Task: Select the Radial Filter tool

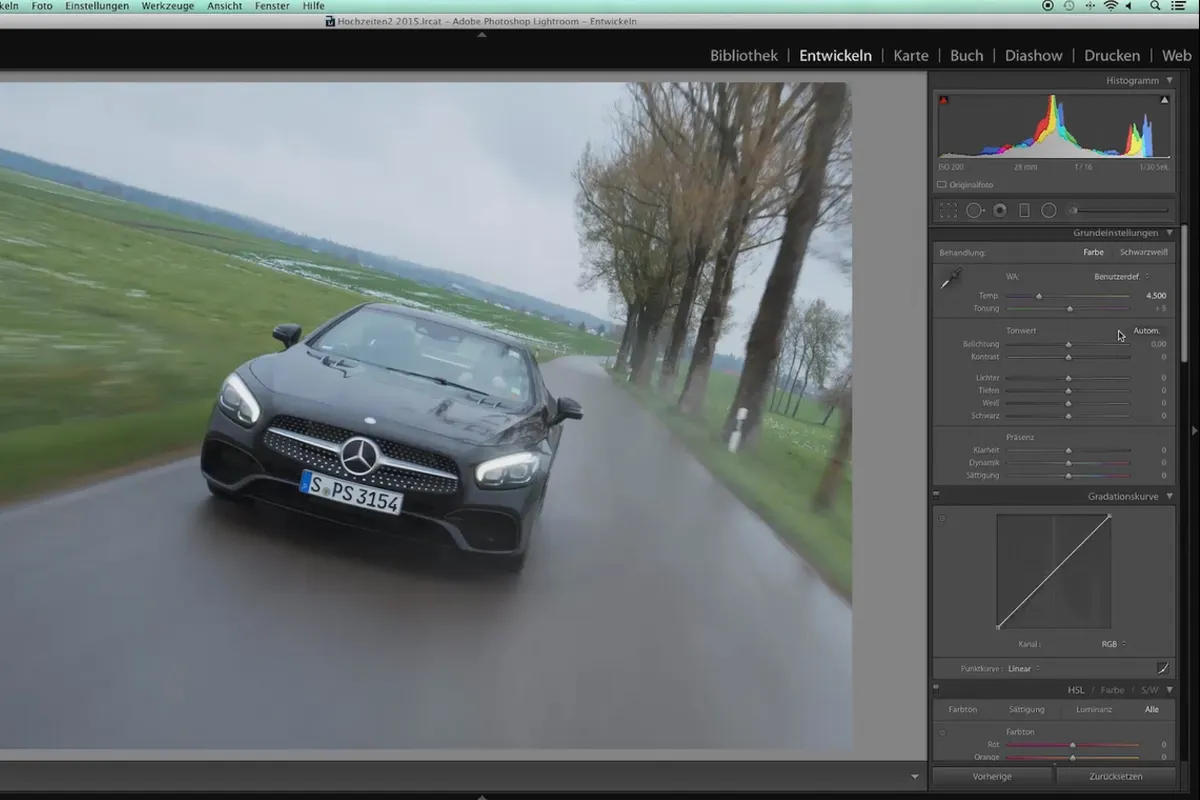Action: click(x=1049, y=210)
